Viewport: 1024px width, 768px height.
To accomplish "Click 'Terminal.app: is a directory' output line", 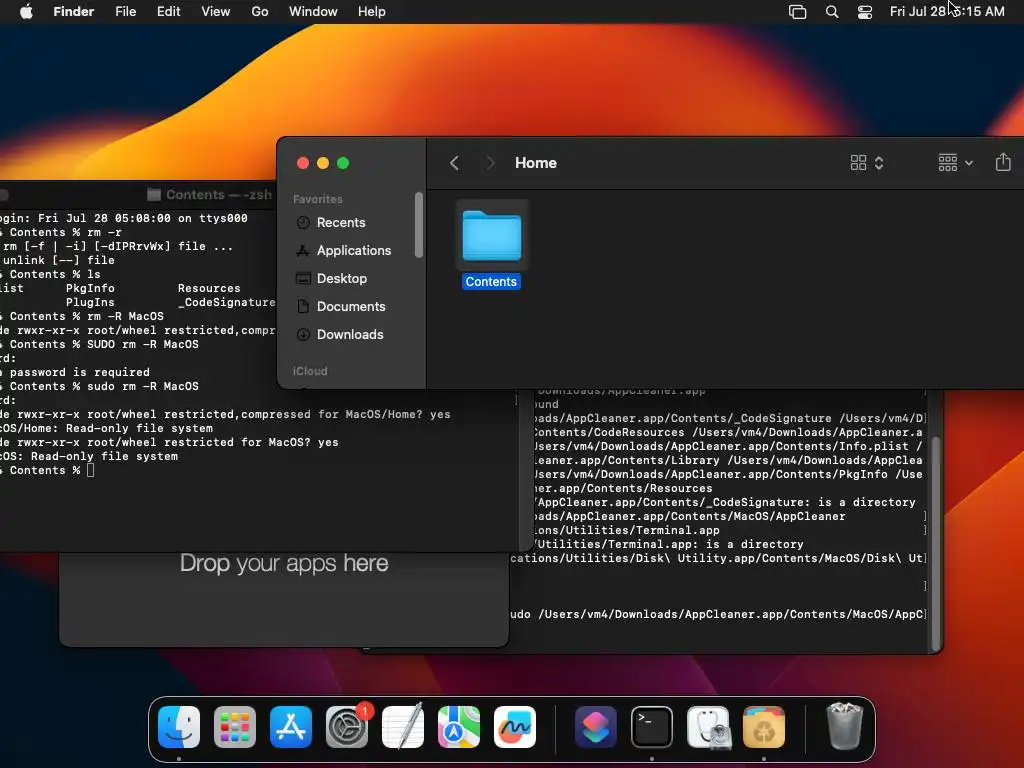I will coord(670,544).
